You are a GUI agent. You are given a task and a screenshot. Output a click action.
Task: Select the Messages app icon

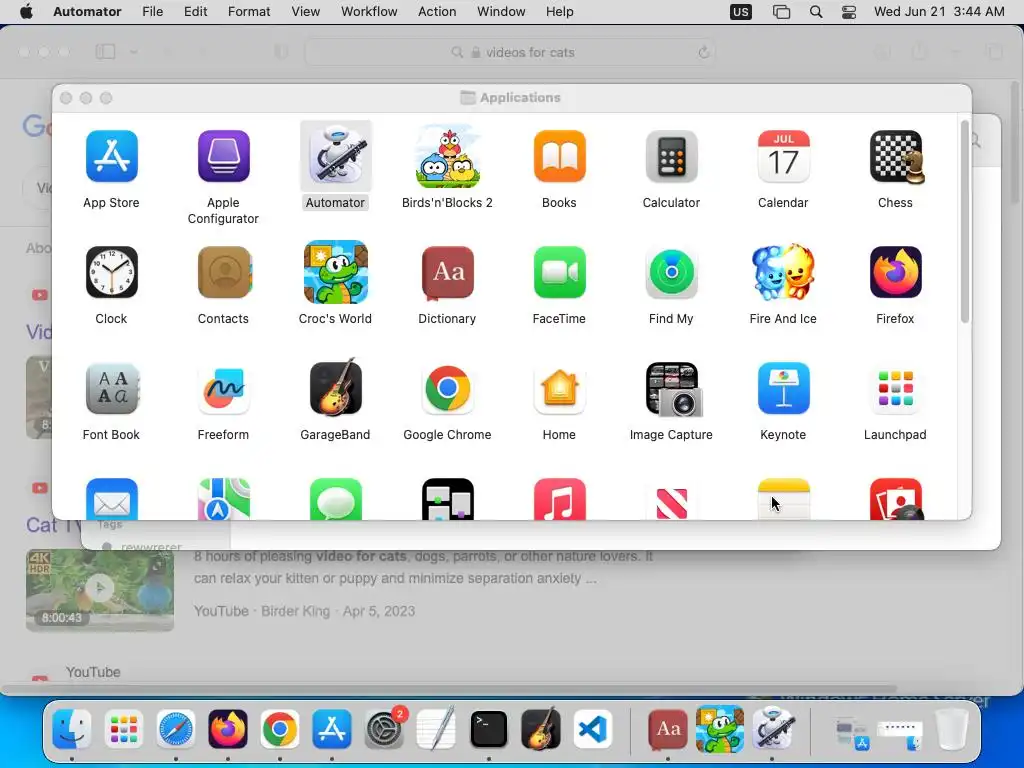(336, 499)
